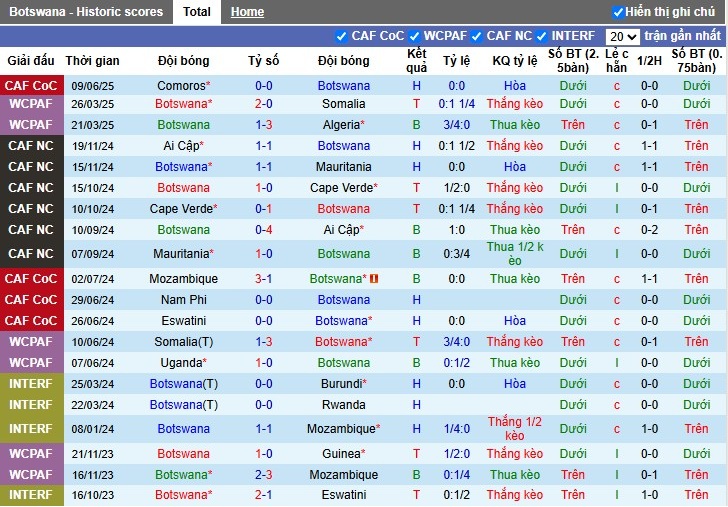Open Uganda team link
This screenshot has width=728, height=507.
[183, 363]
